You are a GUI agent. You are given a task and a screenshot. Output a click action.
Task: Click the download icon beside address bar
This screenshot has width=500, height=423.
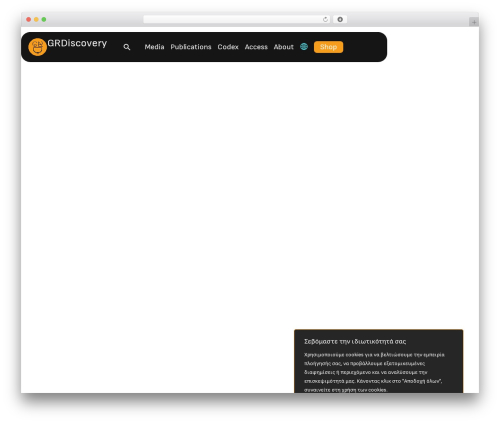(x=340, y=19)
